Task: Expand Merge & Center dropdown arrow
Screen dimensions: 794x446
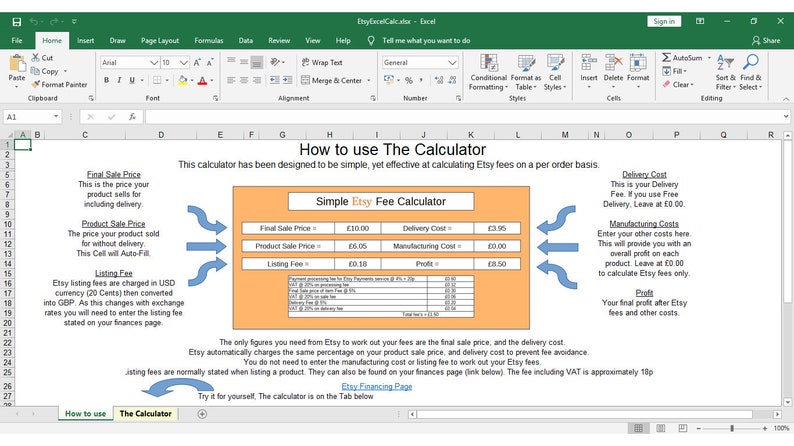Action: pos(369,80)
